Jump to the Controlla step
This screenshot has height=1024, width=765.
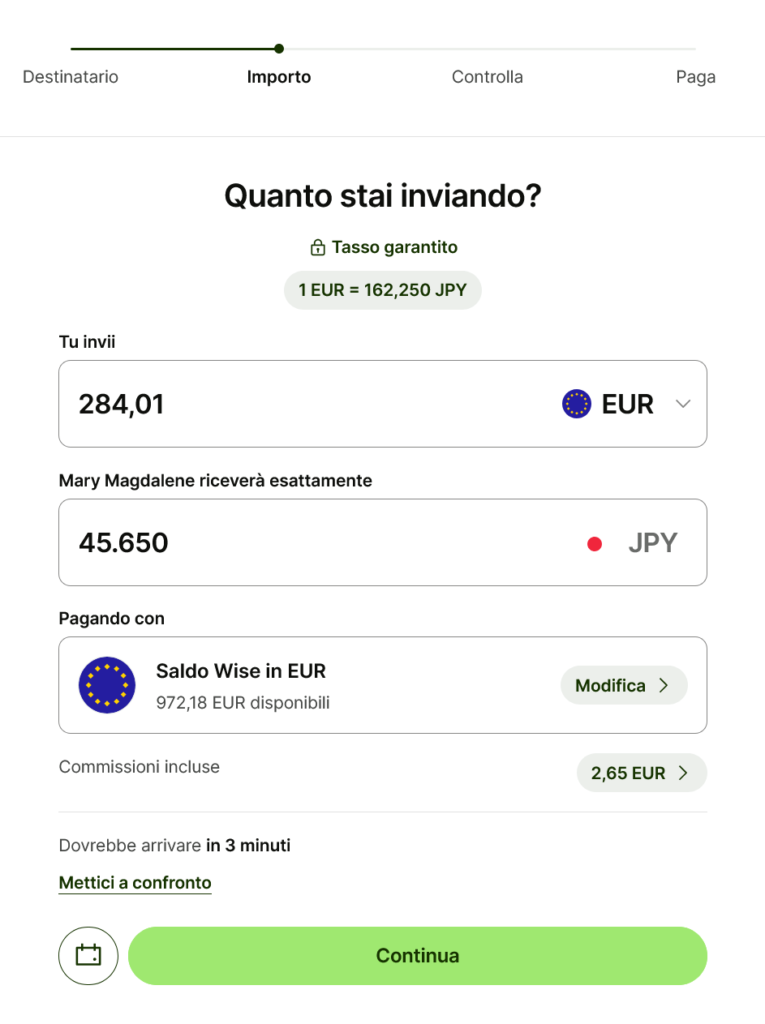487,77
